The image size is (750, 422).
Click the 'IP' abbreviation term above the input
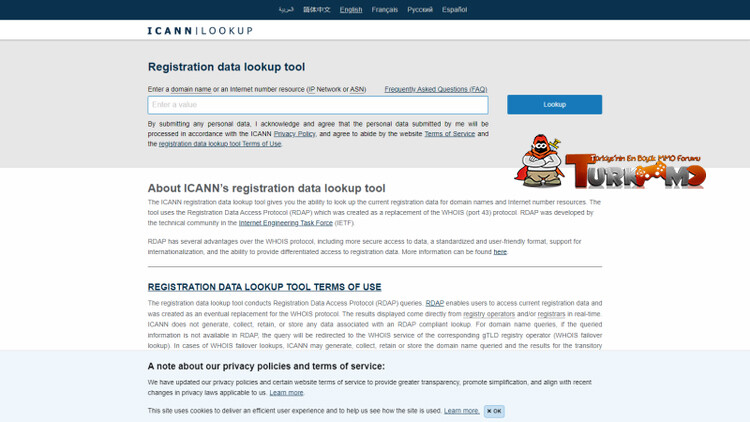311,89
